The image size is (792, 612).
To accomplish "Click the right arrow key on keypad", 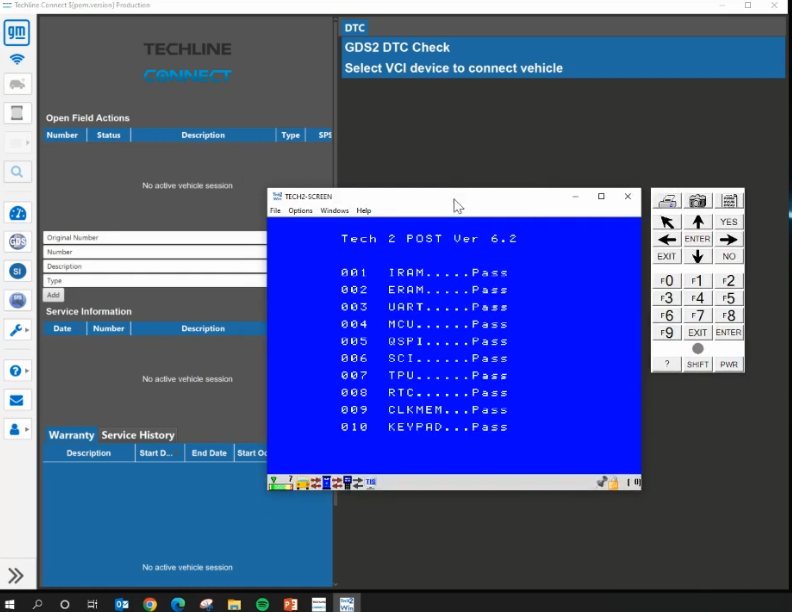I will click(728, 239).
